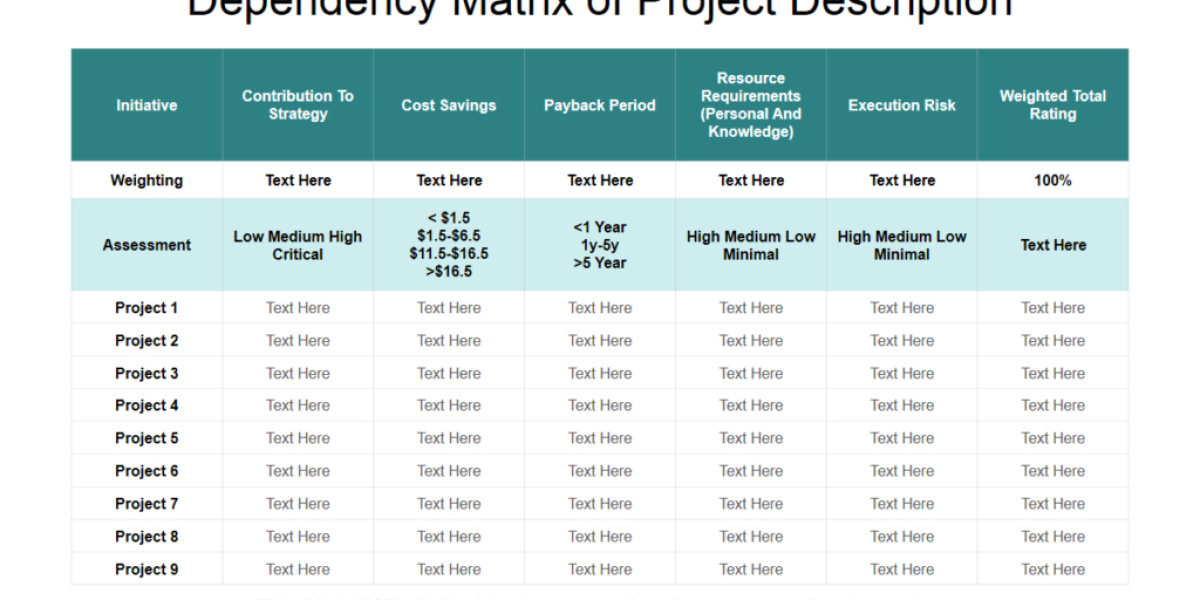The height and width of the screenshot is (600, 1200).
Task: Select the Payback Period header
Action: point(600,105)
